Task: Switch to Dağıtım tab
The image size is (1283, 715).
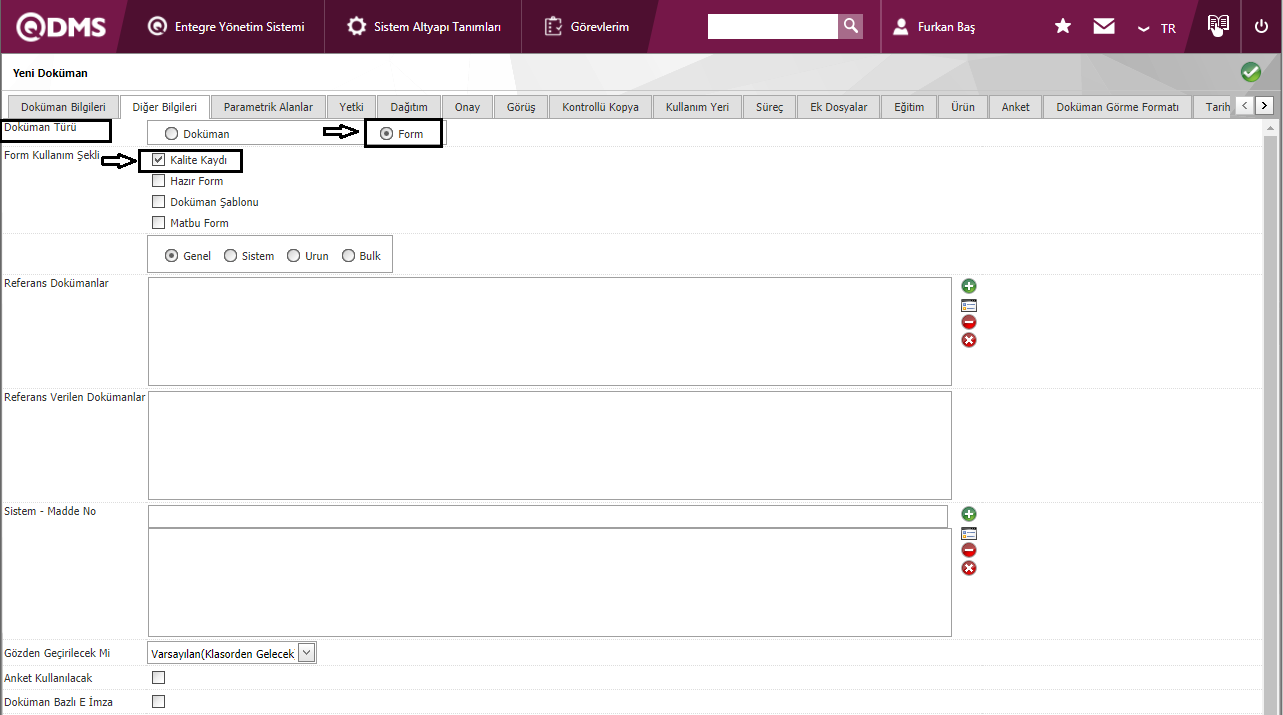Action: pos(409,107)
